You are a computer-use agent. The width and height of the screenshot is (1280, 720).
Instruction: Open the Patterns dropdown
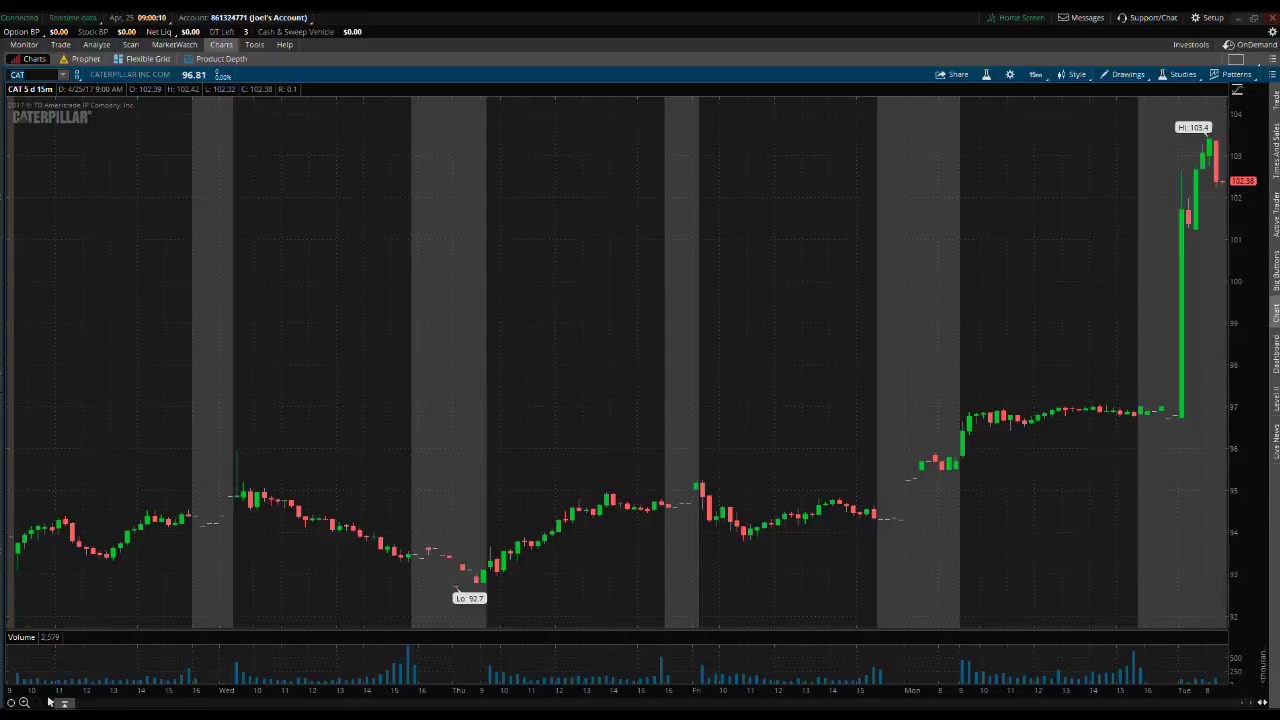coord(1231,75)
